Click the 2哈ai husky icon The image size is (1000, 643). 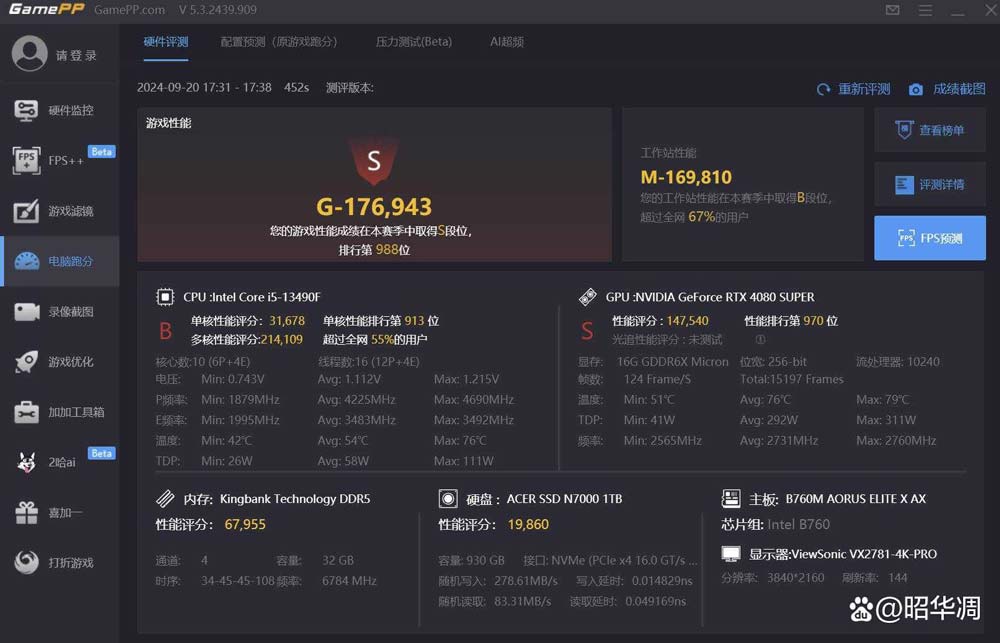coord(27,462)
